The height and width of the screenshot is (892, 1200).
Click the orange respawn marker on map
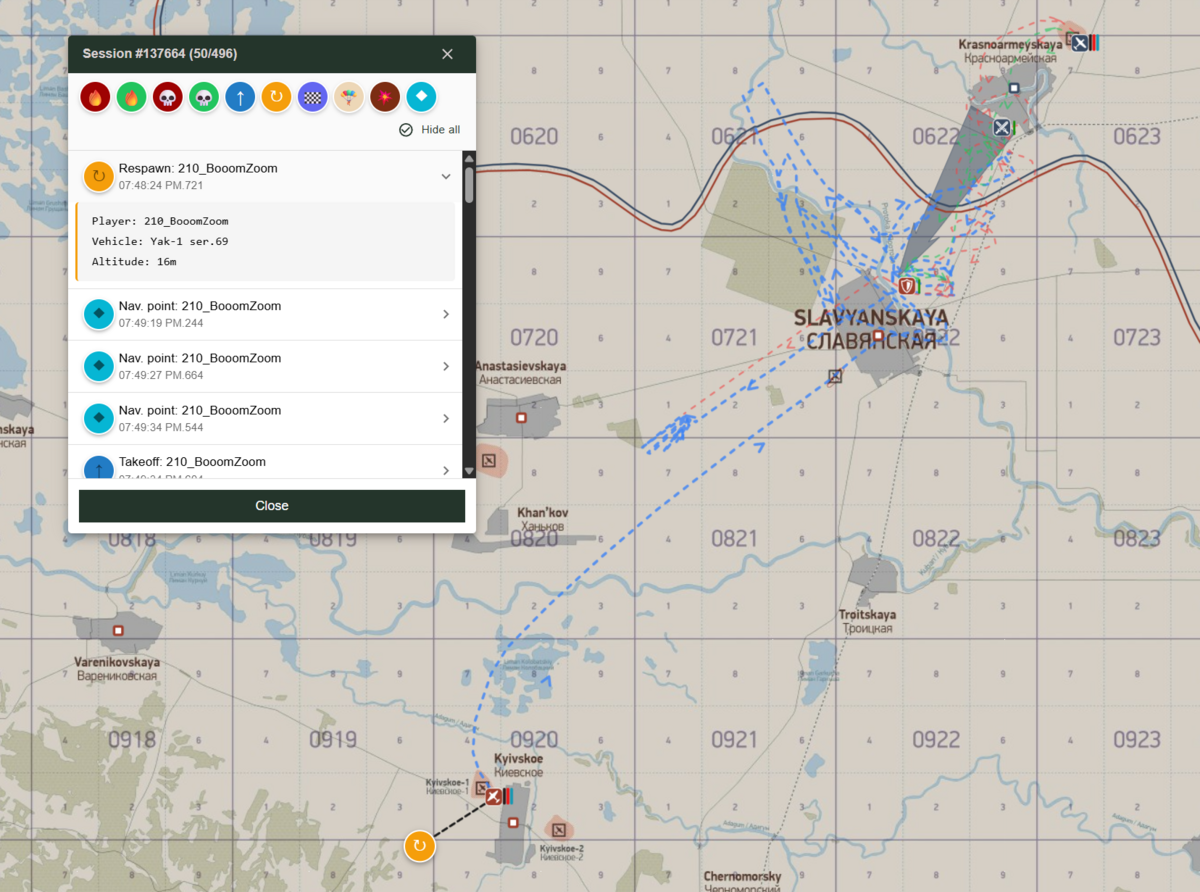coord(419,846)
